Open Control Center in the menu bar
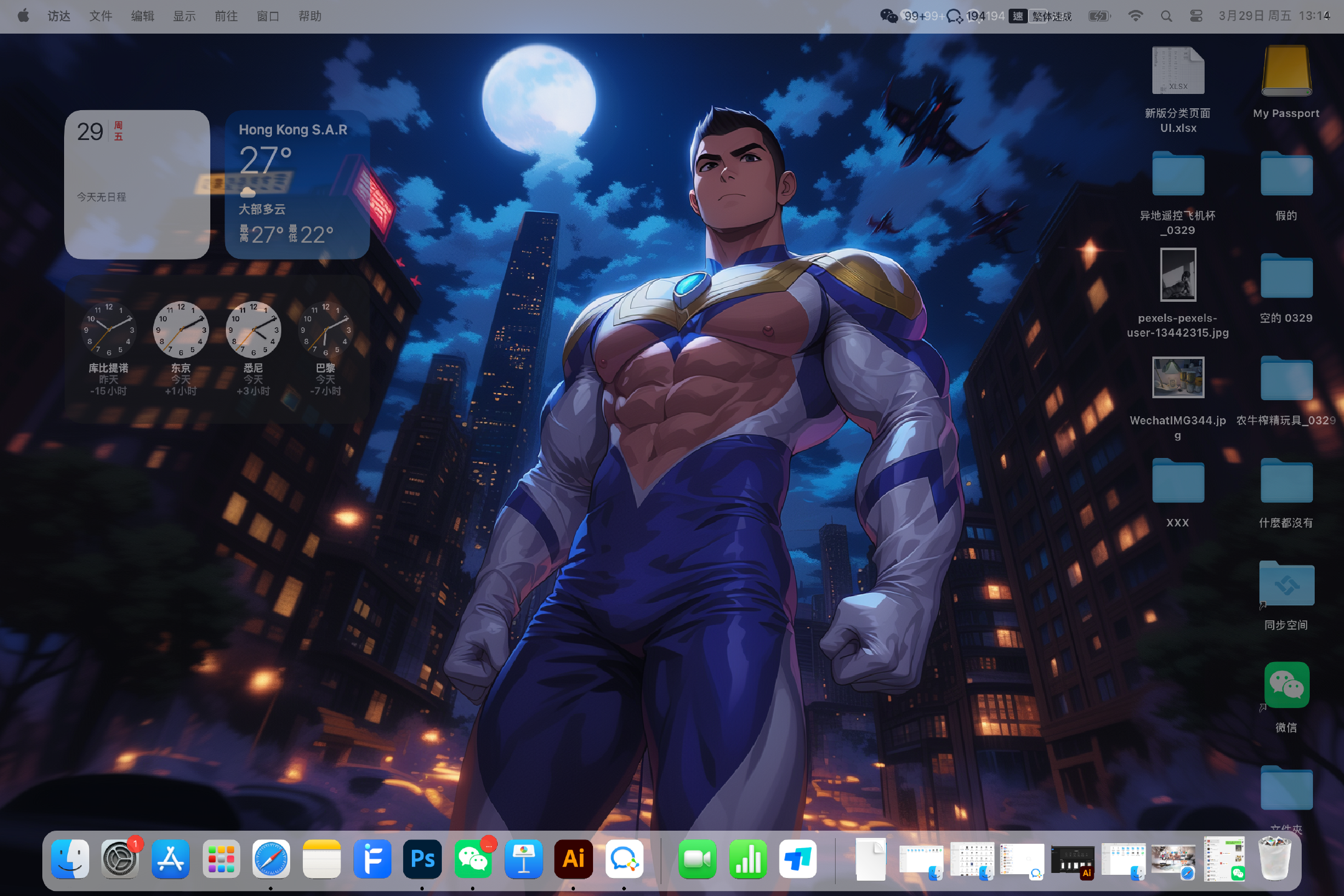Viewport: 1344px width, 896px height. coord(1196,16)
